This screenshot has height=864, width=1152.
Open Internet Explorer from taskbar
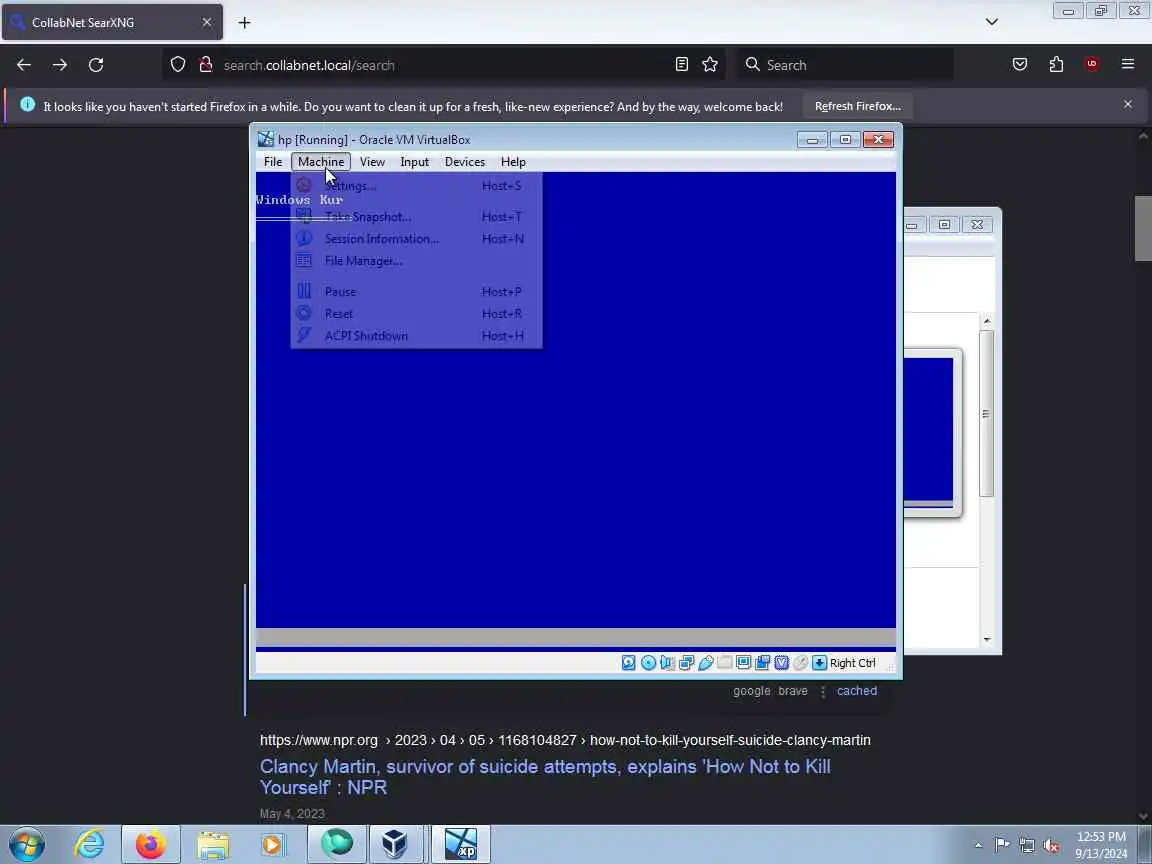click(x=90, y=844)
